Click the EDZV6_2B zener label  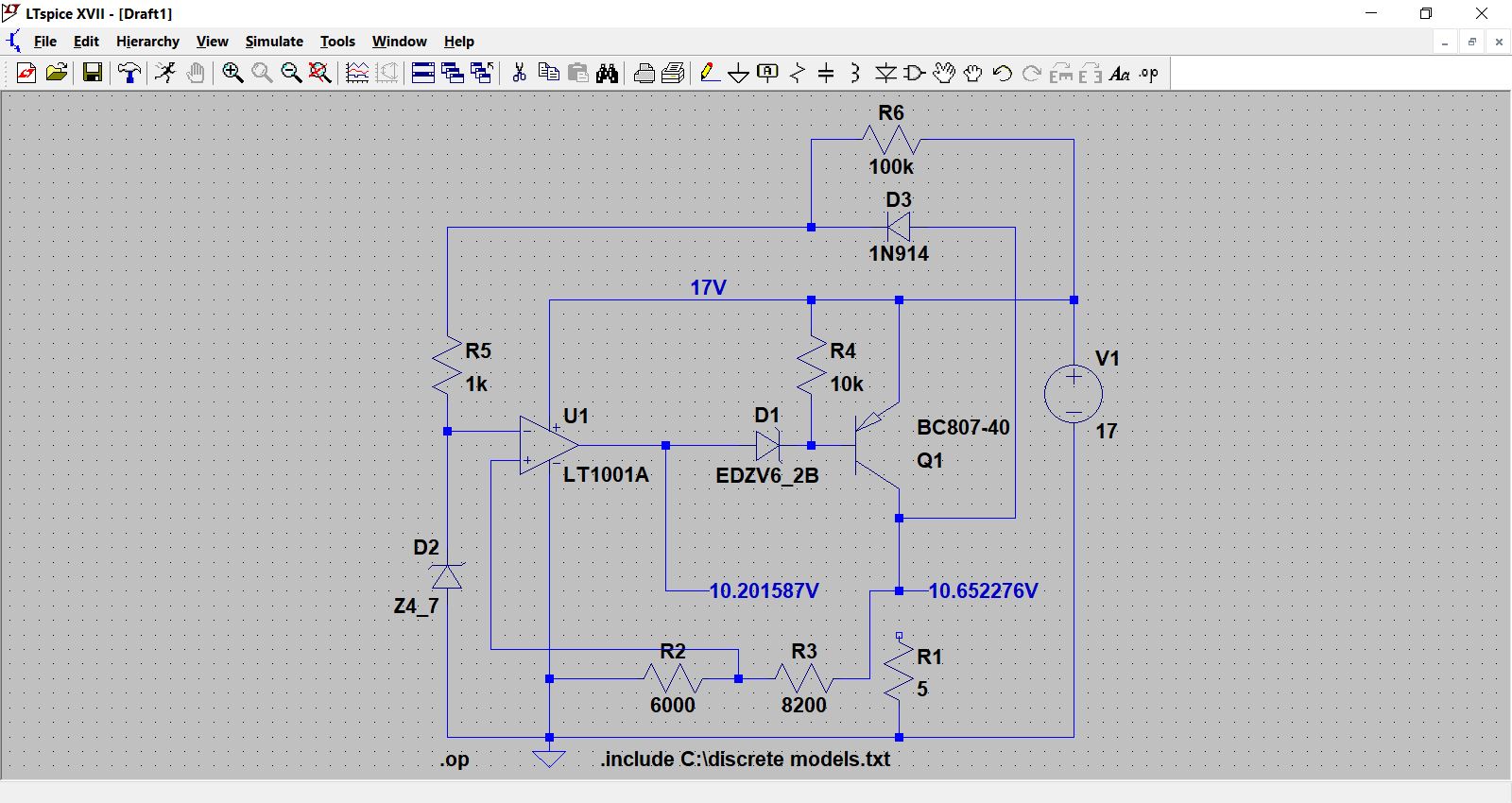(767, 475)
